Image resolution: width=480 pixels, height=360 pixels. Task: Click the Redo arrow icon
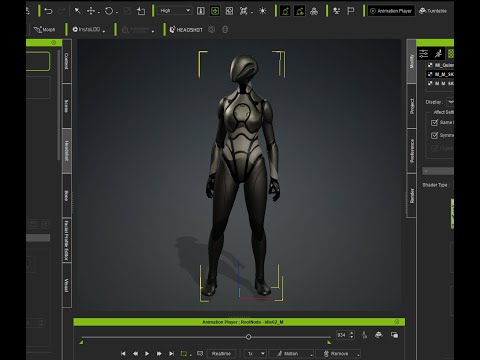tap(62, 11)
